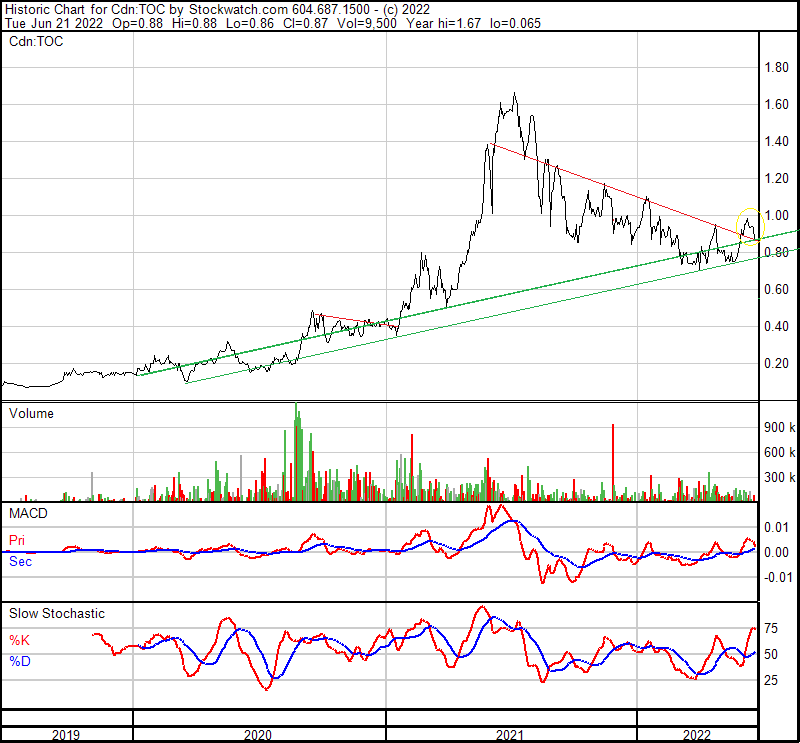Viewport: 800px width, 743px height.
Task: Click the 'Hi=0.88' high value
Action: [194, 23]
